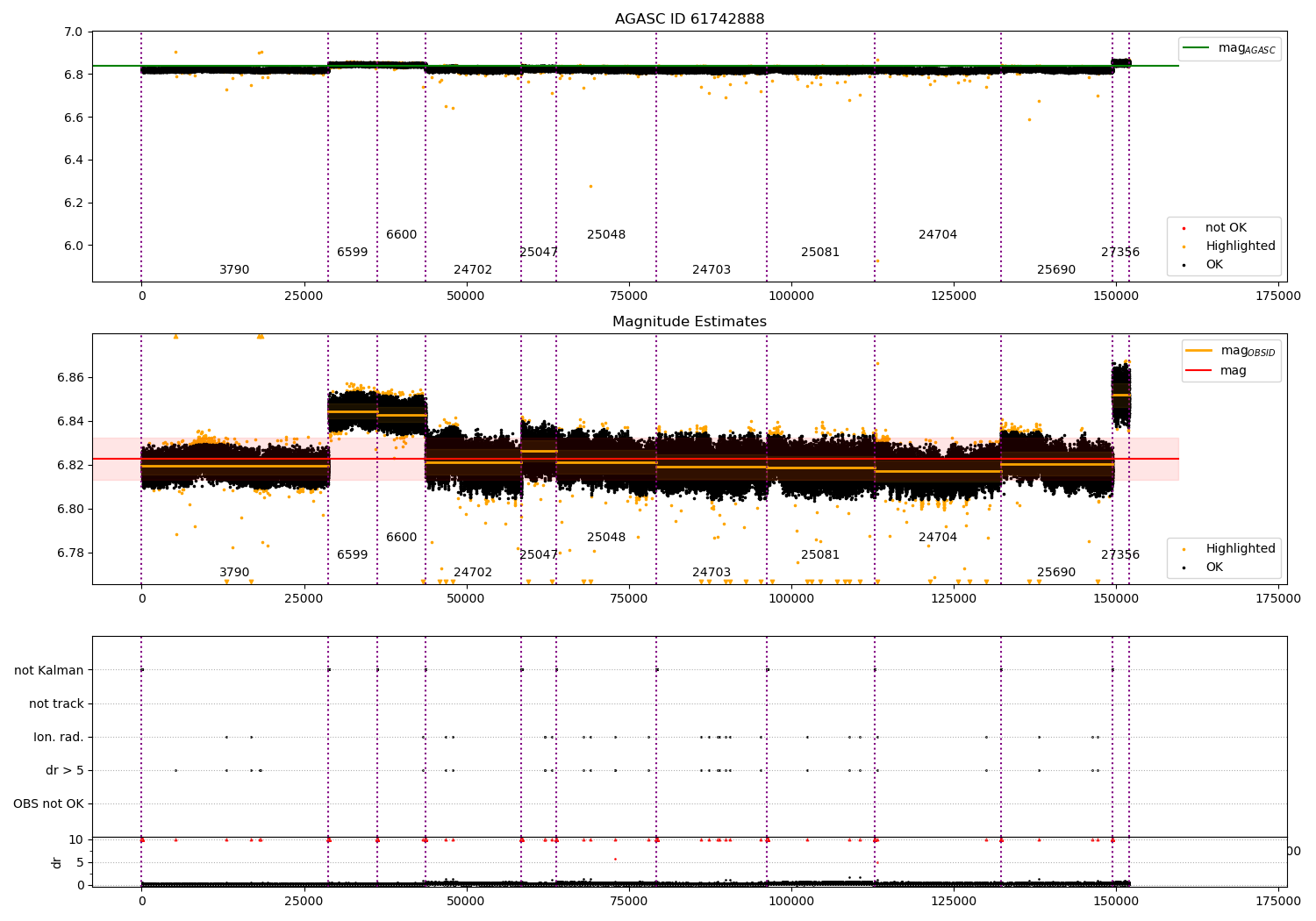The width and height of the screenshot is (1316, 921).
Task: Click the 100000 x-tick under AGASC ID plot
Action: click(x=791, y=296)
